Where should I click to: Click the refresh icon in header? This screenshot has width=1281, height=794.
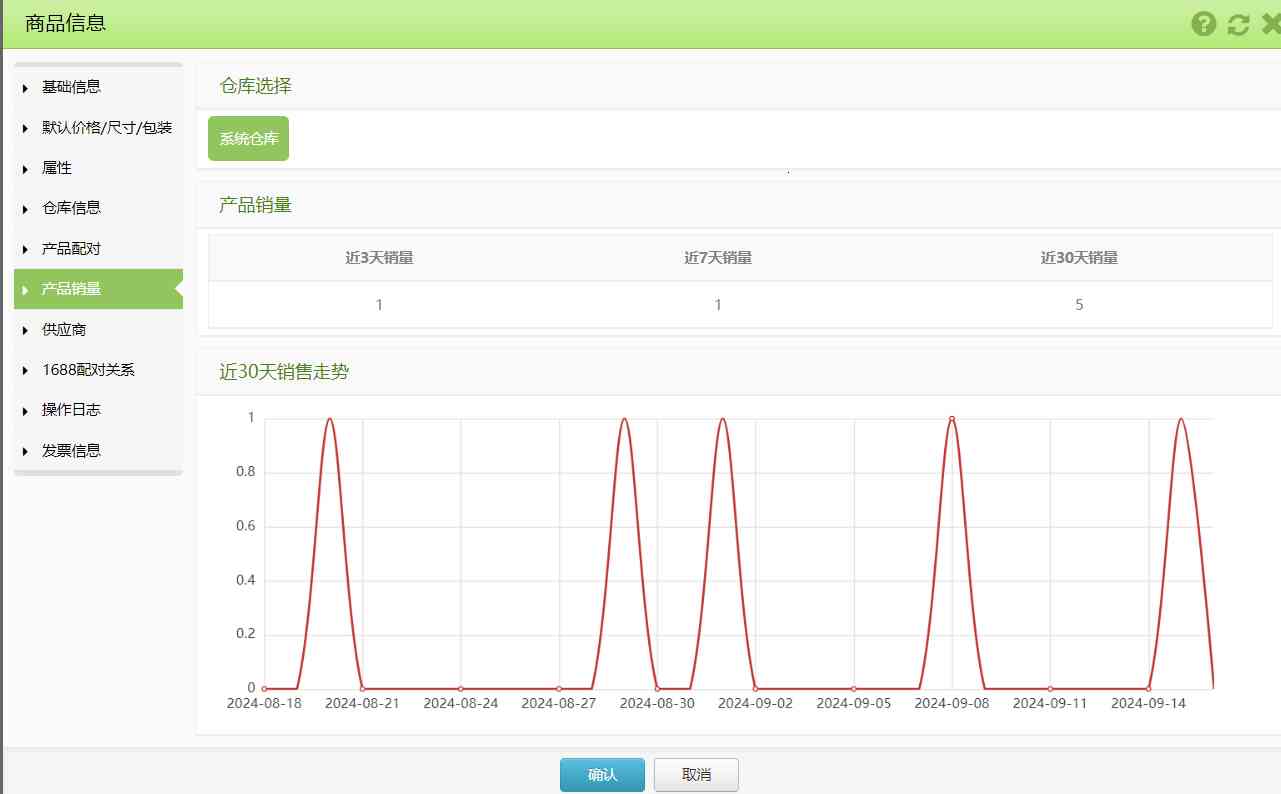1238,24
